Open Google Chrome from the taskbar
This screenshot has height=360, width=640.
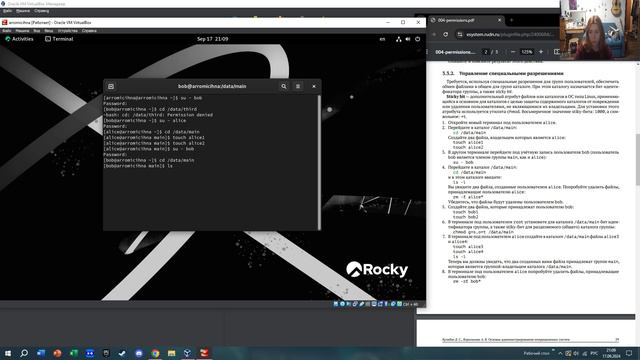point(155,353)
